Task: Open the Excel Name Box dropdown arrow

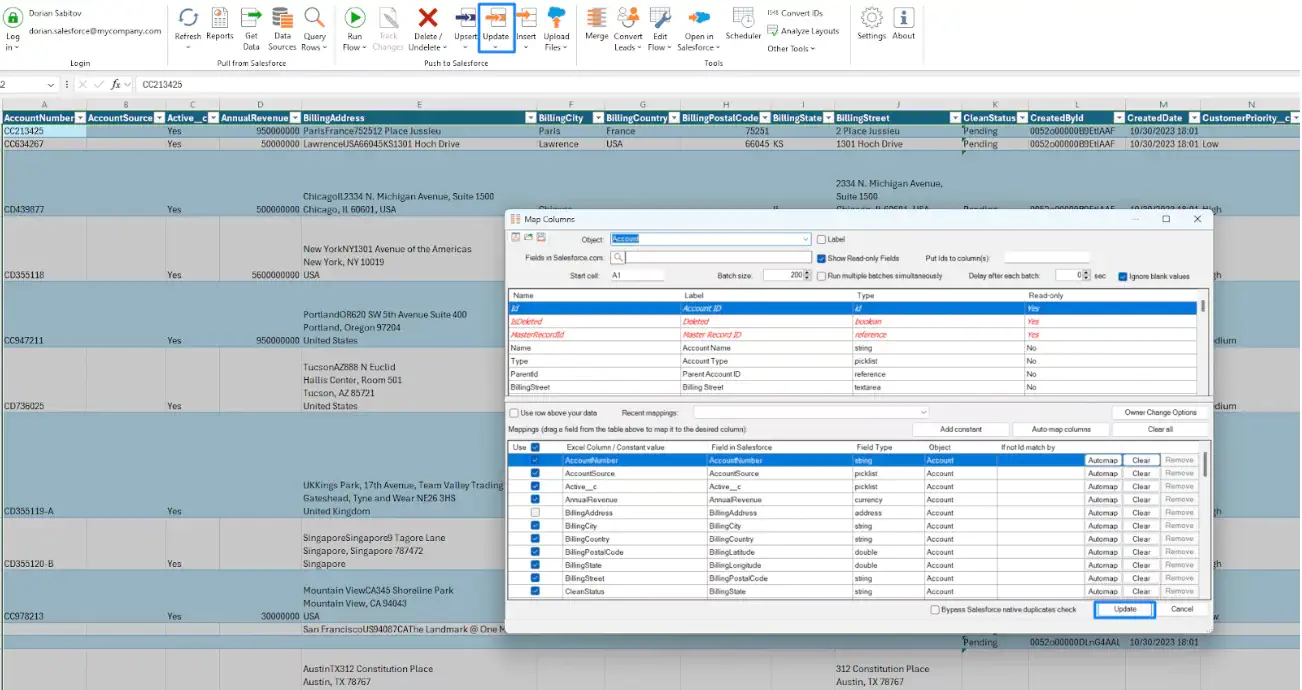Action: (50, 85)
